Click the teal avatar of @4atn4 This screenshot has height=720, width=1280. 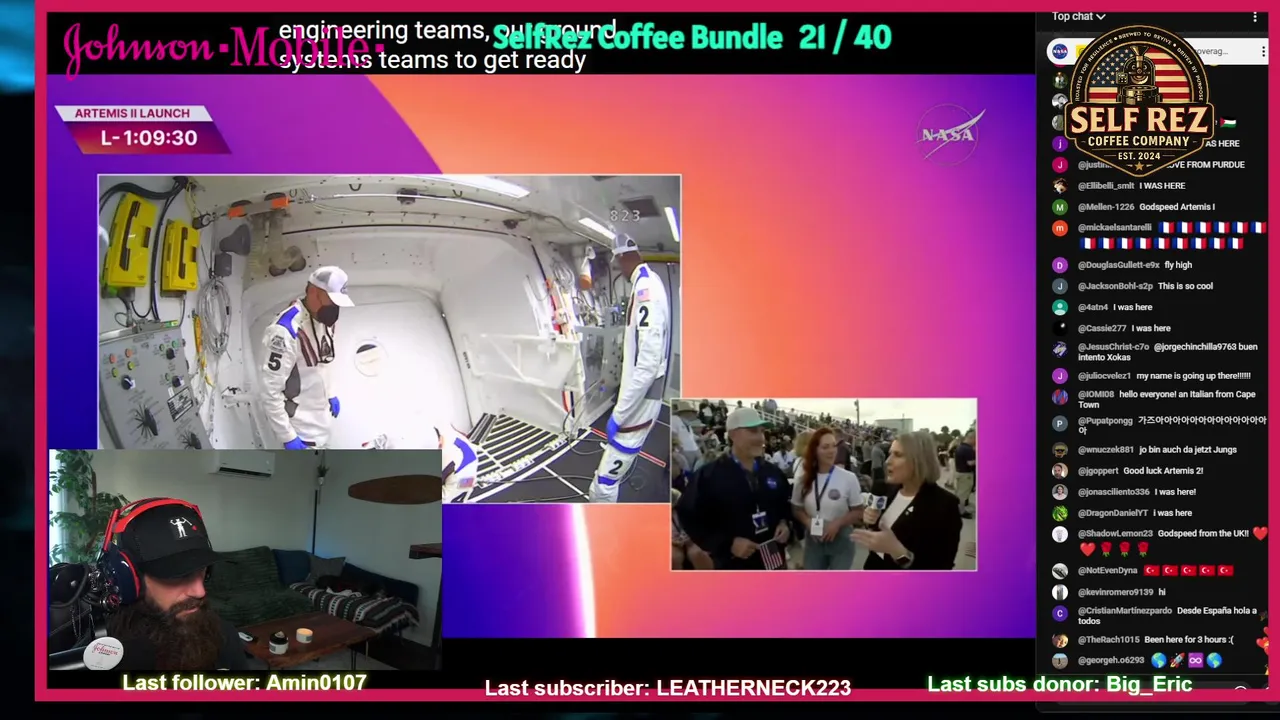click(1060, 307)
